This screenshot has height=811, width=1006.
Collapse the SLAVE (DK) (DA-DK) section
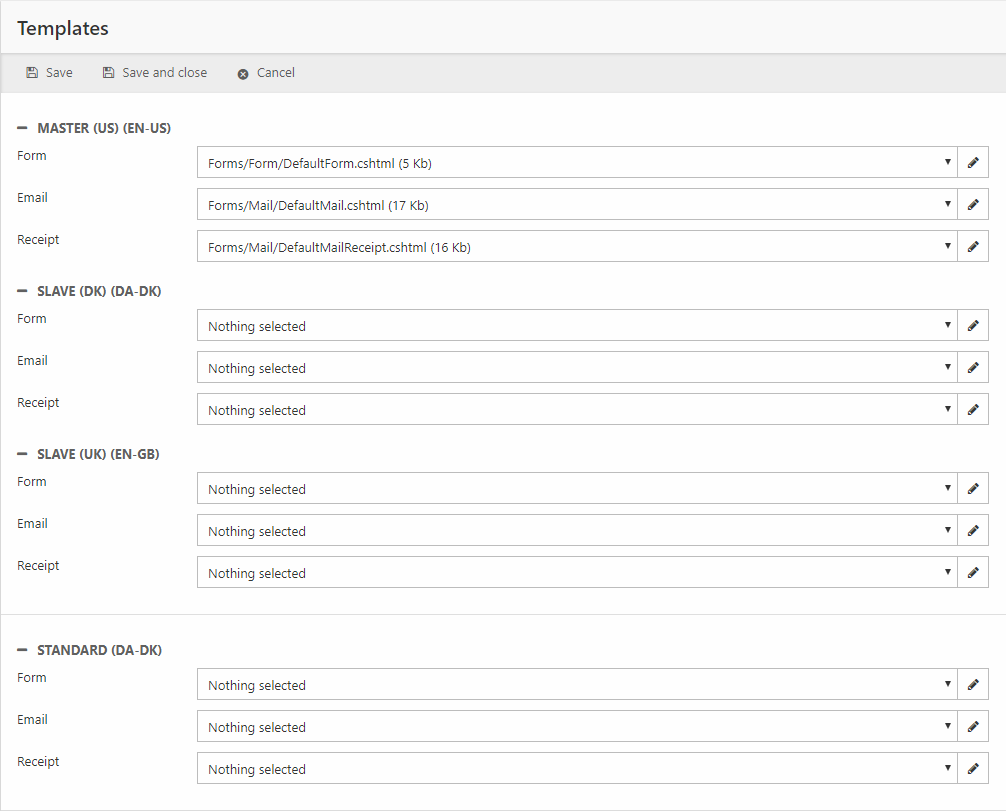(x=23, y=291)
